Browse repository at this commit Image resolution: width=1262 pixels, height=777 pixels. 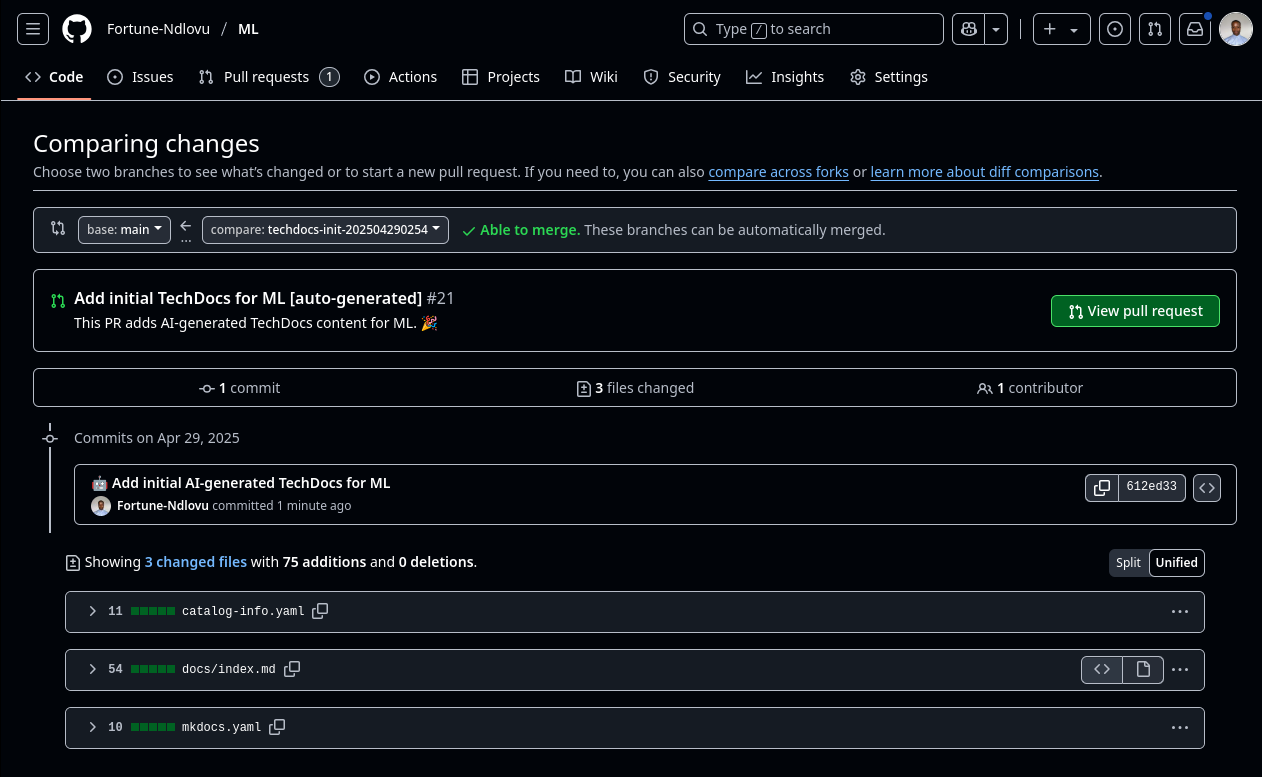tap(1207, 488)
